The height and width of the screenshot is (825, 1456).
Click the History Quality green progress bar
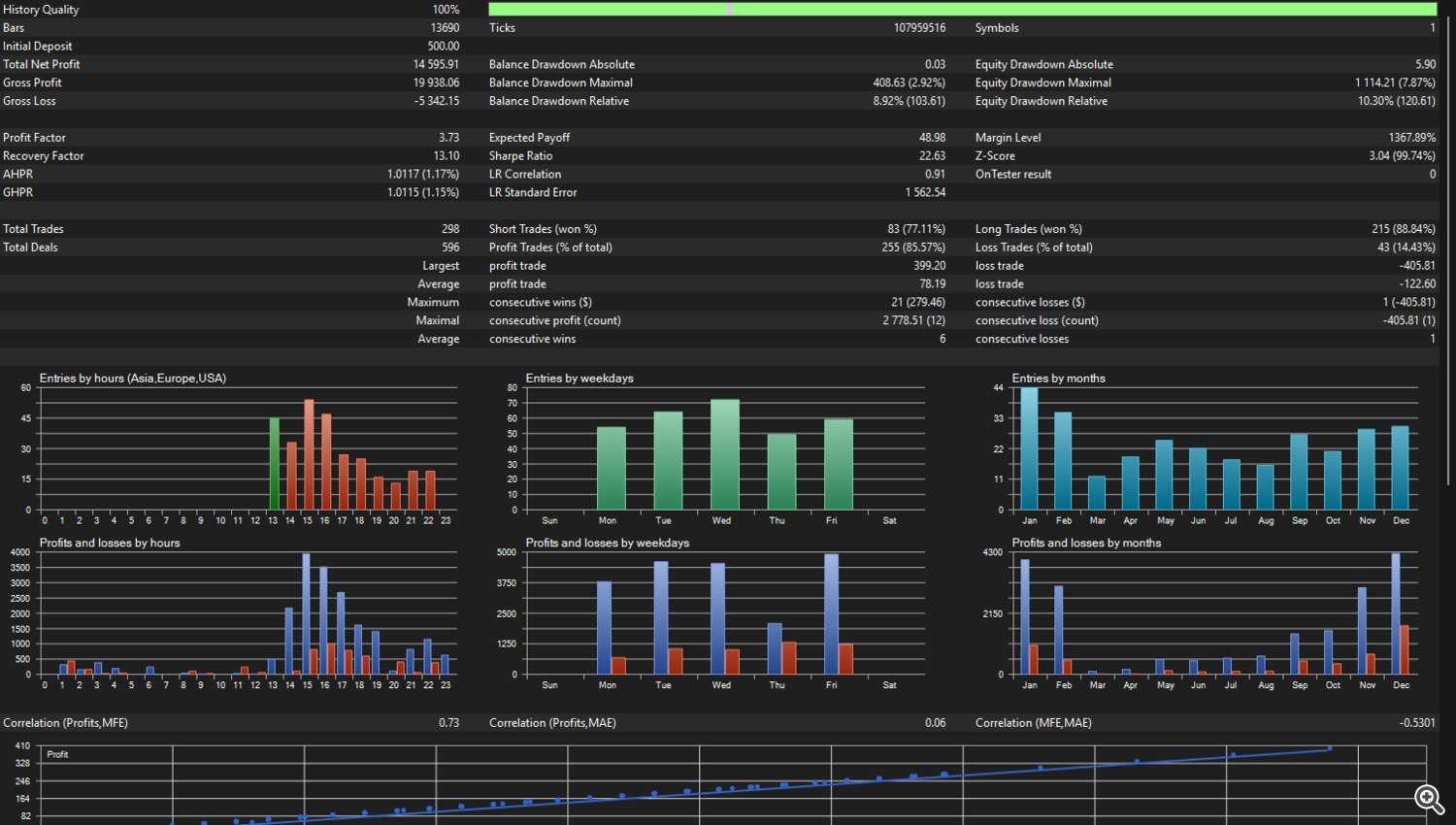962,9
